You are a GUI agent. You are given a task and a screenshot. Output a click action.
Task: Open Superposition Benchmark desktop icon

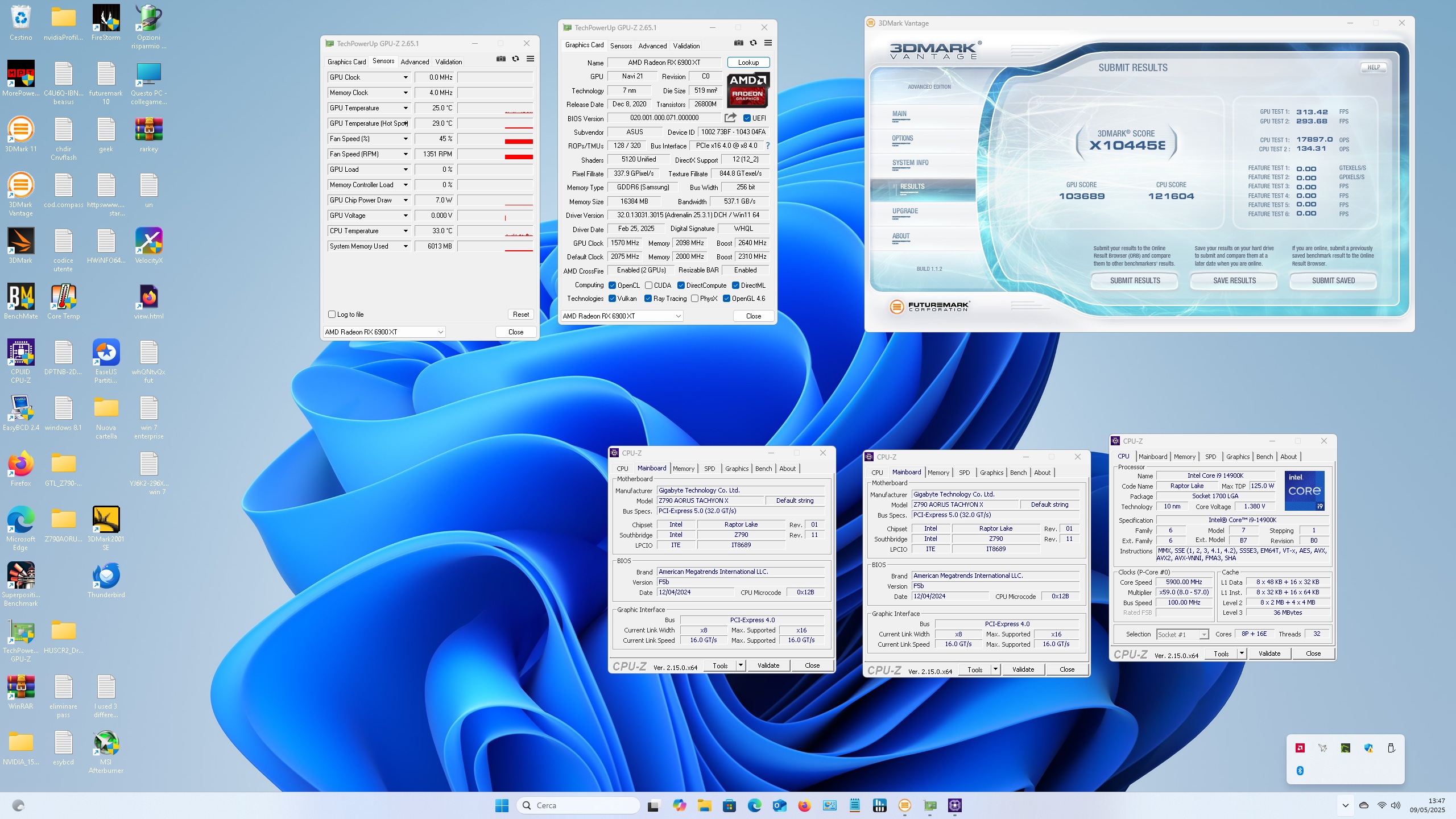point(21,584)
